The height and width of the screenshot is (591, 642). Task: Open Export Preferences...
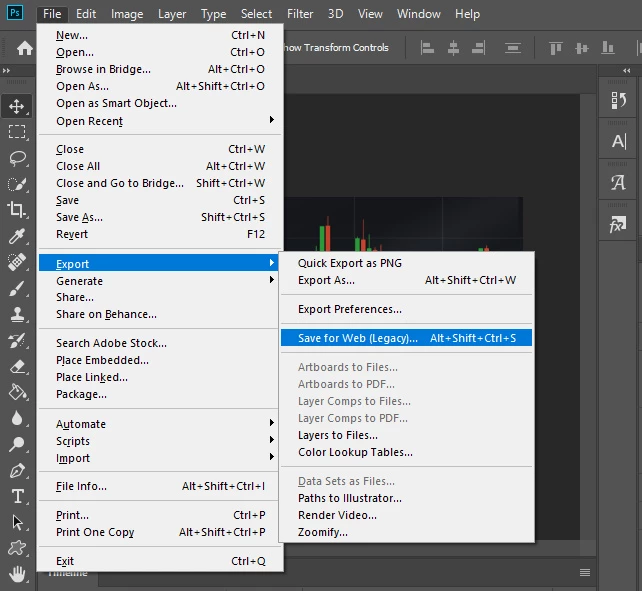click(406, 309)
